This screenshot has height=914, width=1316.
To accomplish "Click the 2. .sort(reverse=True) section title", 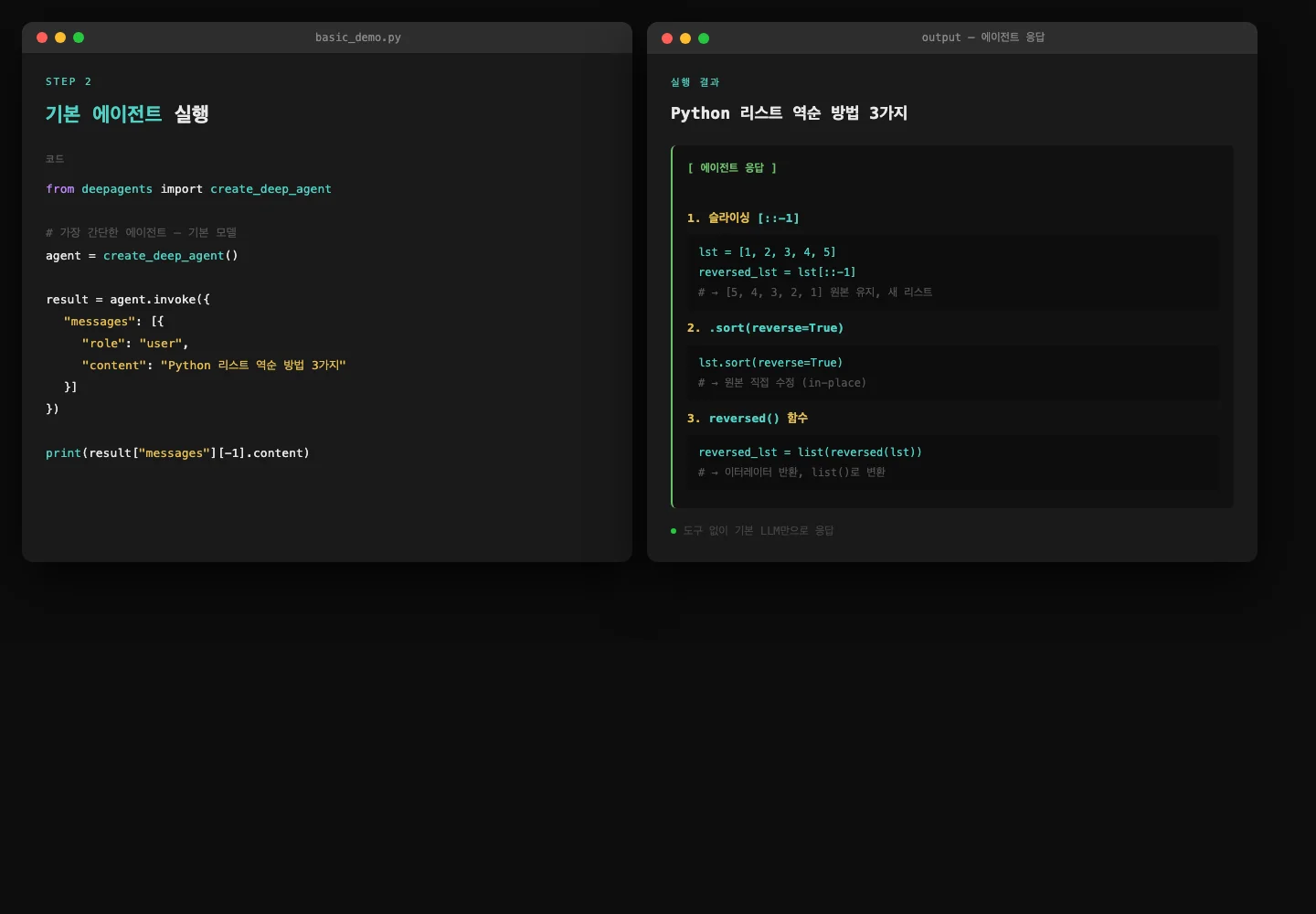I will [765, 328].
